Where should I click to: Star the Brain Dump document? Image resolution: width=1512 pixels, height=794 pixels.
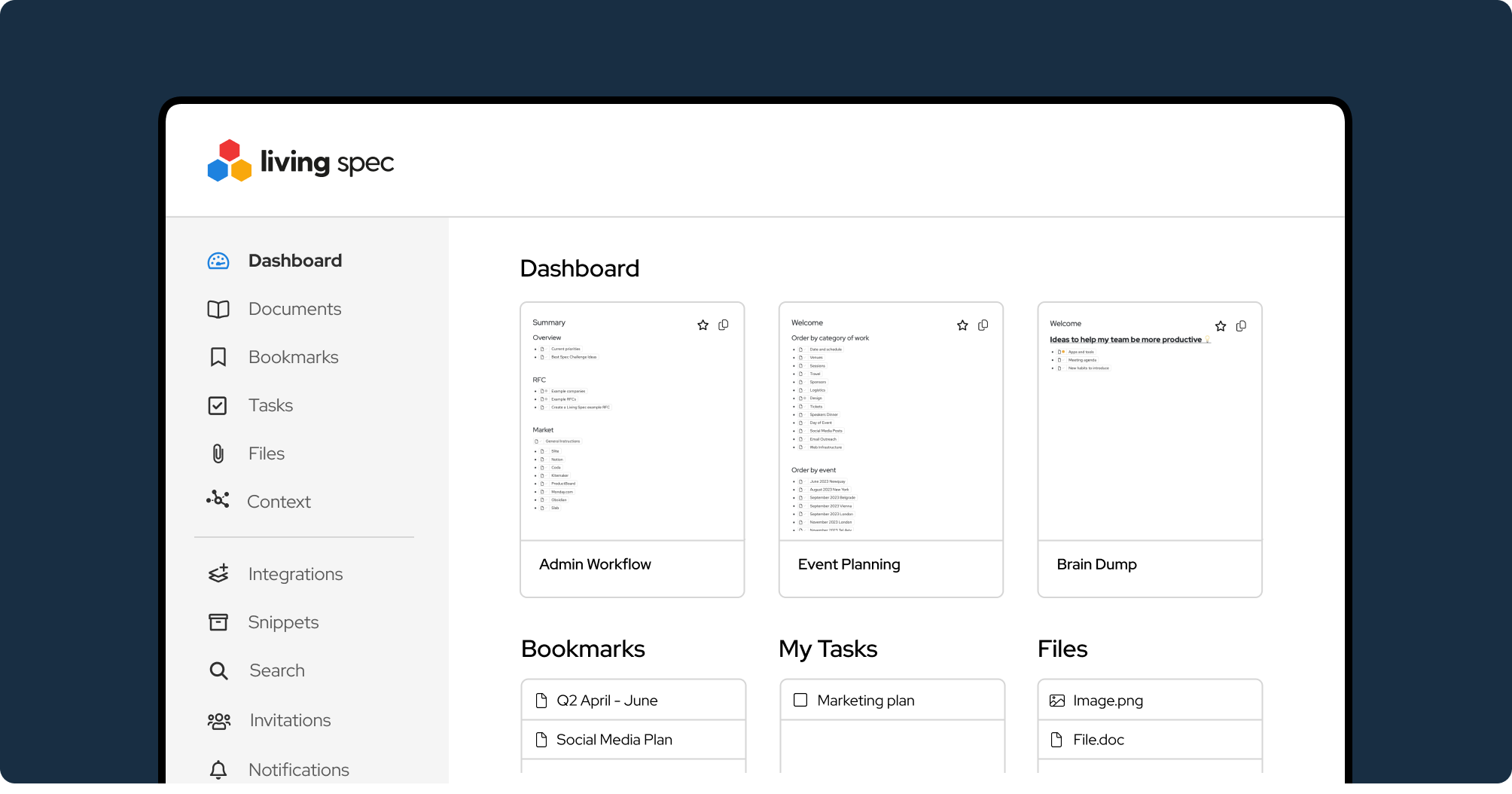pos(1221,326)
